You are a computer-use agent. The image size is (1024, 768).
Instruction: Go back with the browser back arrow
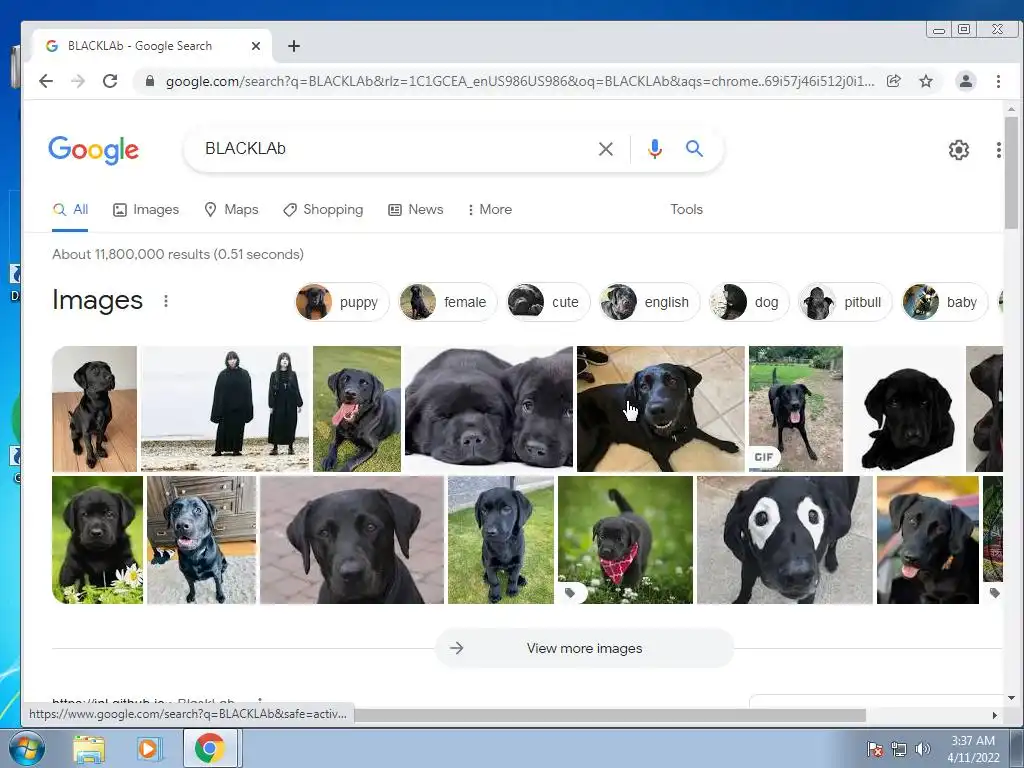click(46, 81)
